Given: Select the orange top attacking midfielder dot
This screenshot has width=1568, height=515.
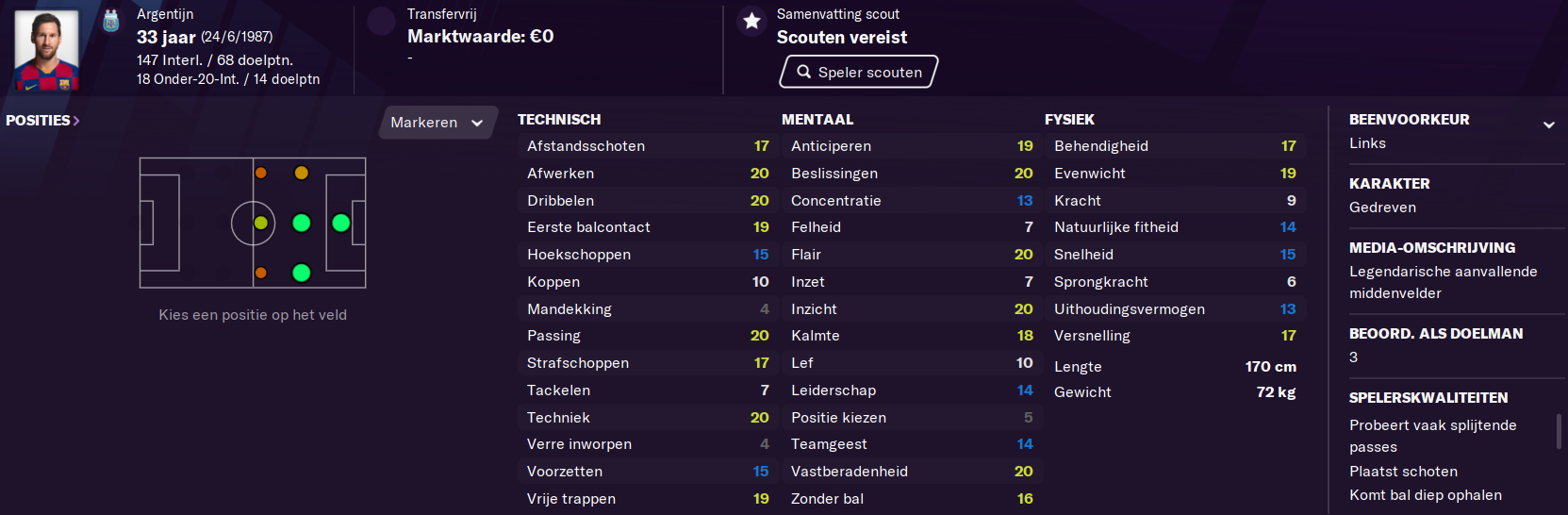Looking at the screenshot, I should [x=302, y=173].
